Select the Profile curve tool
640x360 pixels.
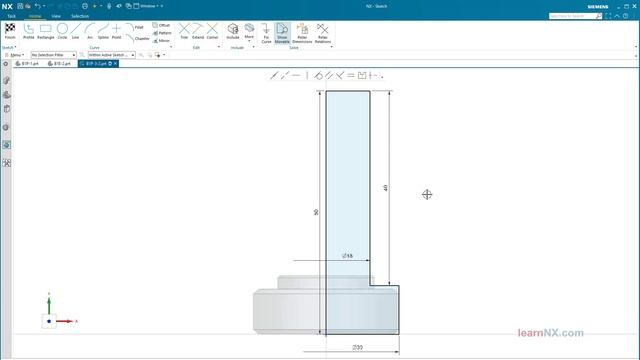click(29, 31)
